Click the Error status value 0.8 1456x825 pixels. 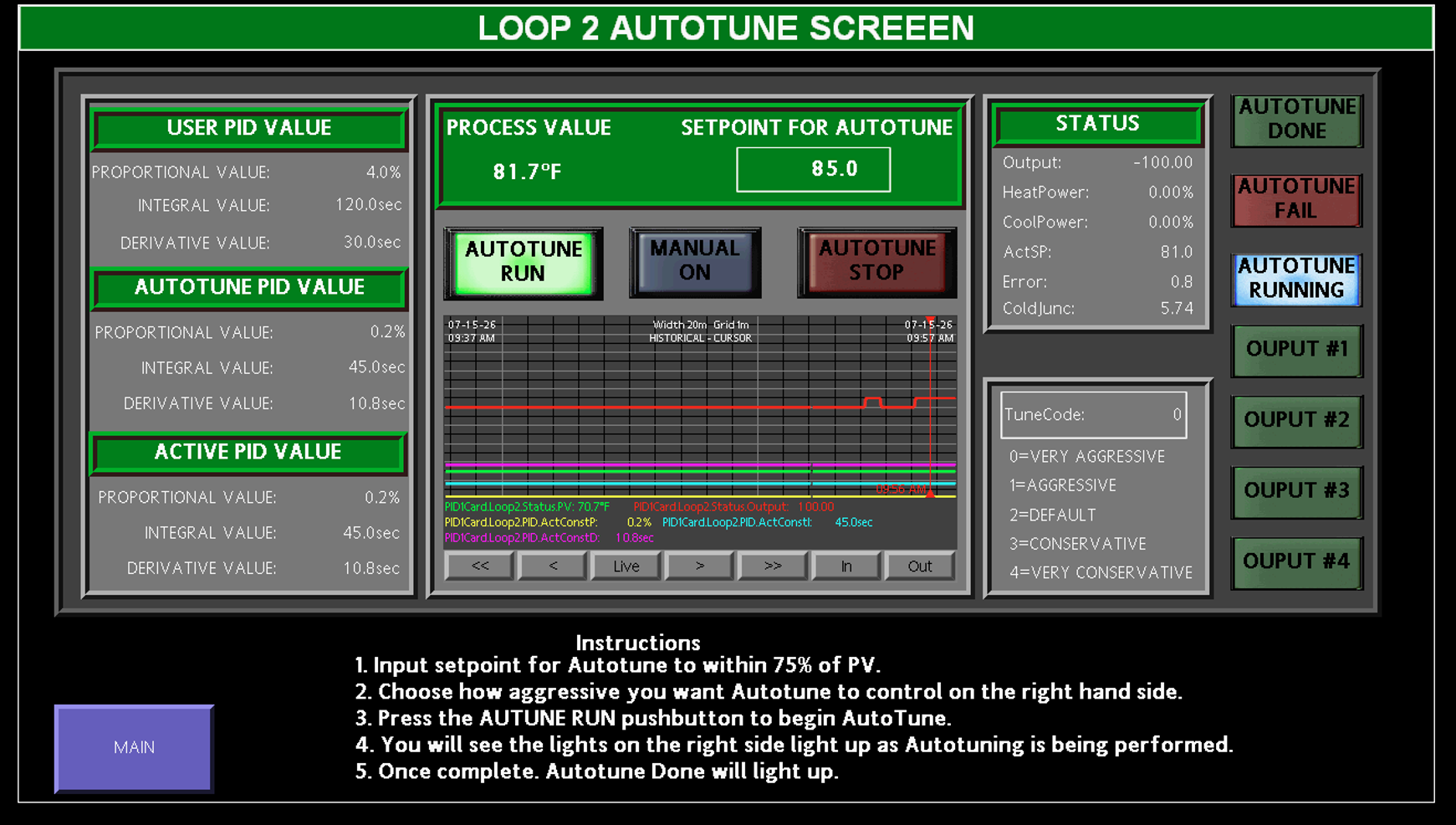coord(1182,282)
